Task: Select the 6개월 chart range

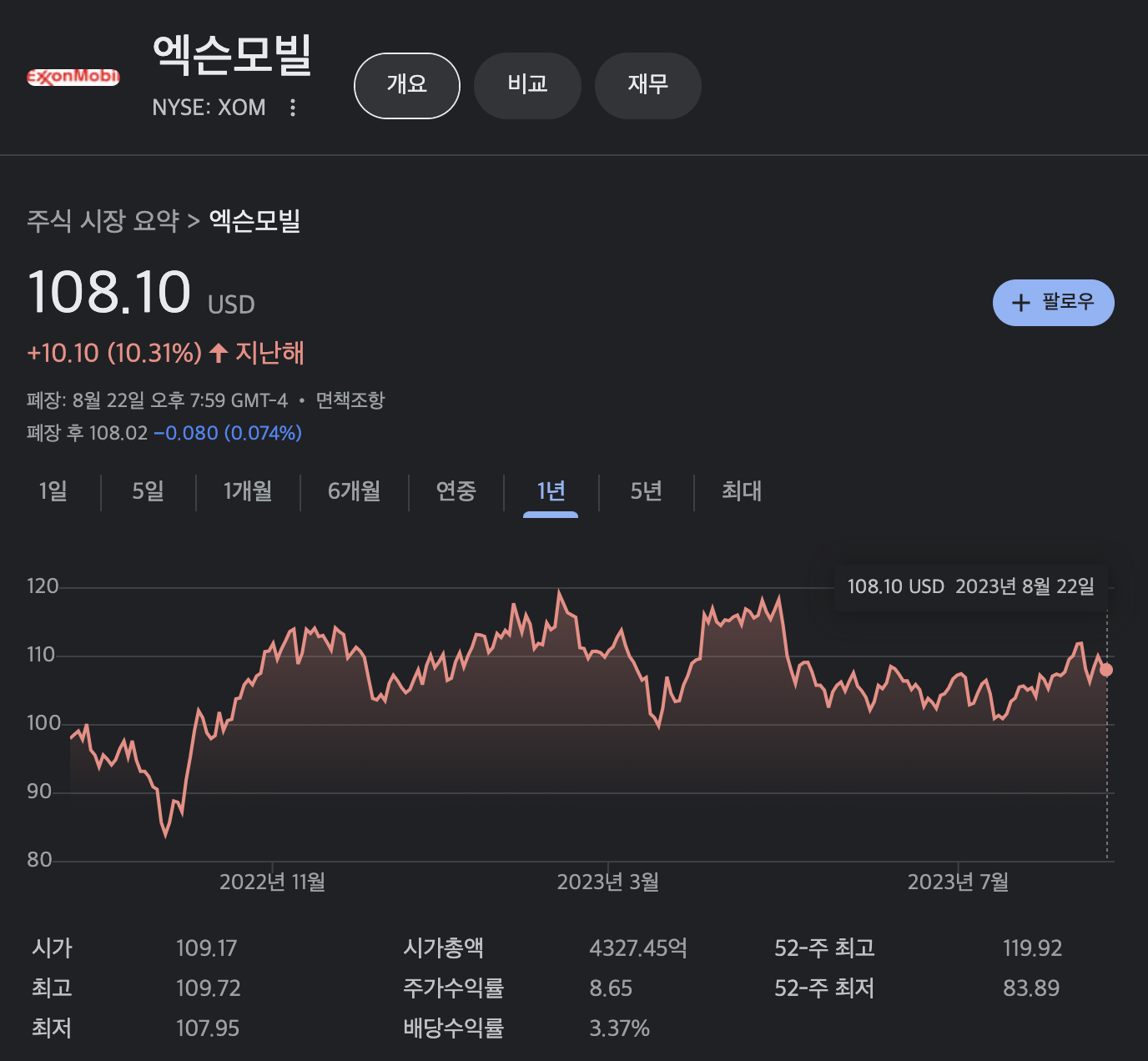Action: (355, 490)
